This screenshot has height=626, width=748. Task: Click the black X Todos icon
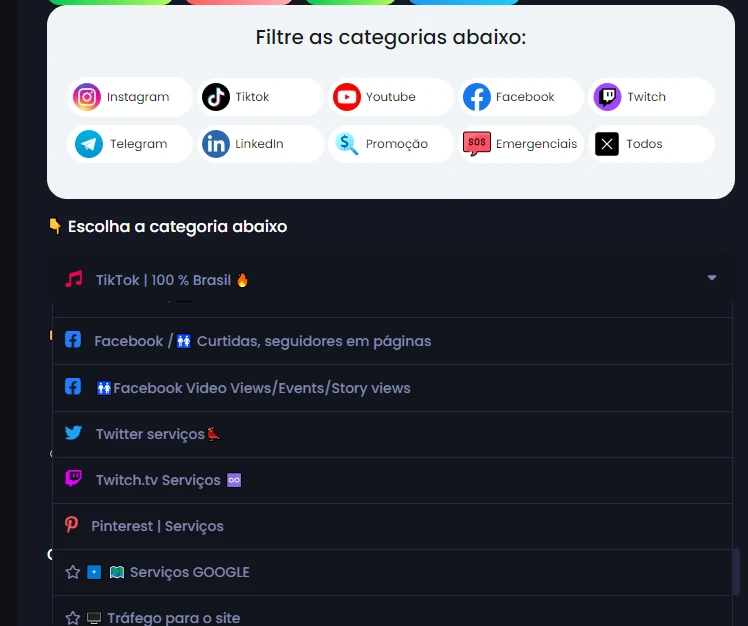[607, 144]
